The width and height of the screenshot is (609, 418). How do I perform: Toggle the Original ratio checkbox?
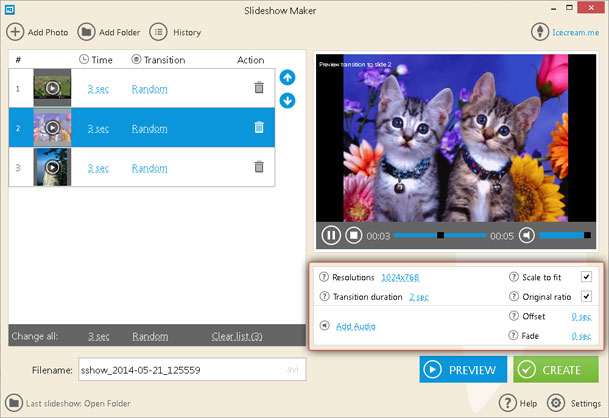(586, 296)
